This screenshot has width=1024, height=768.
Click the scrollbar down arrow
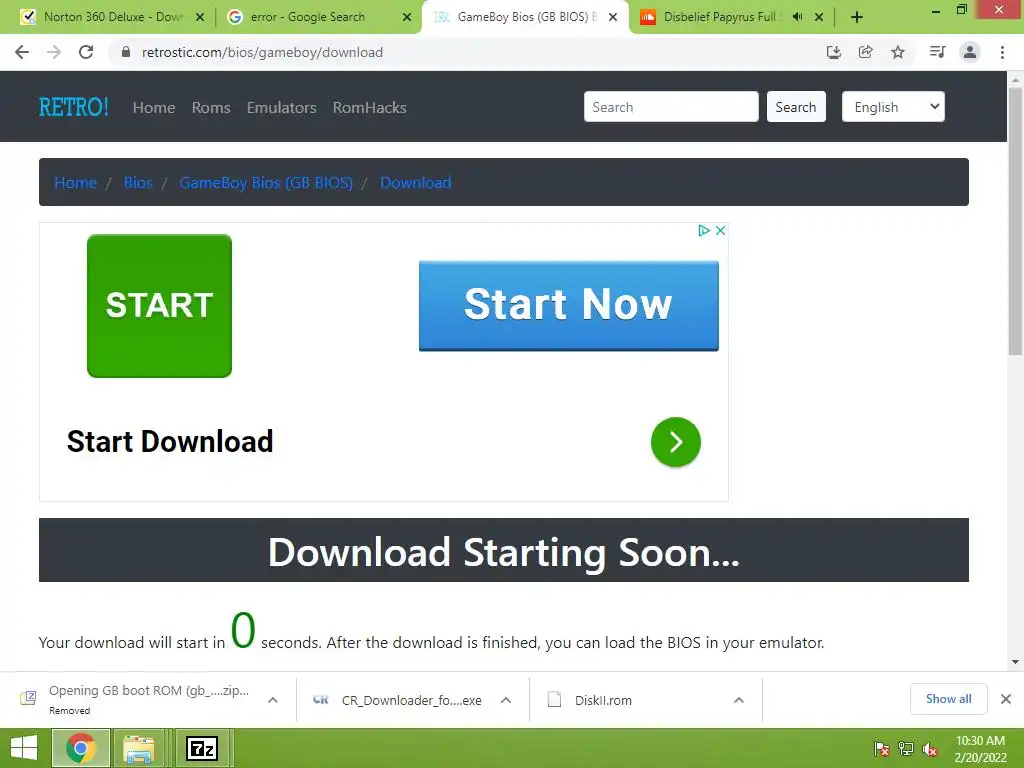pos(1015,662)
